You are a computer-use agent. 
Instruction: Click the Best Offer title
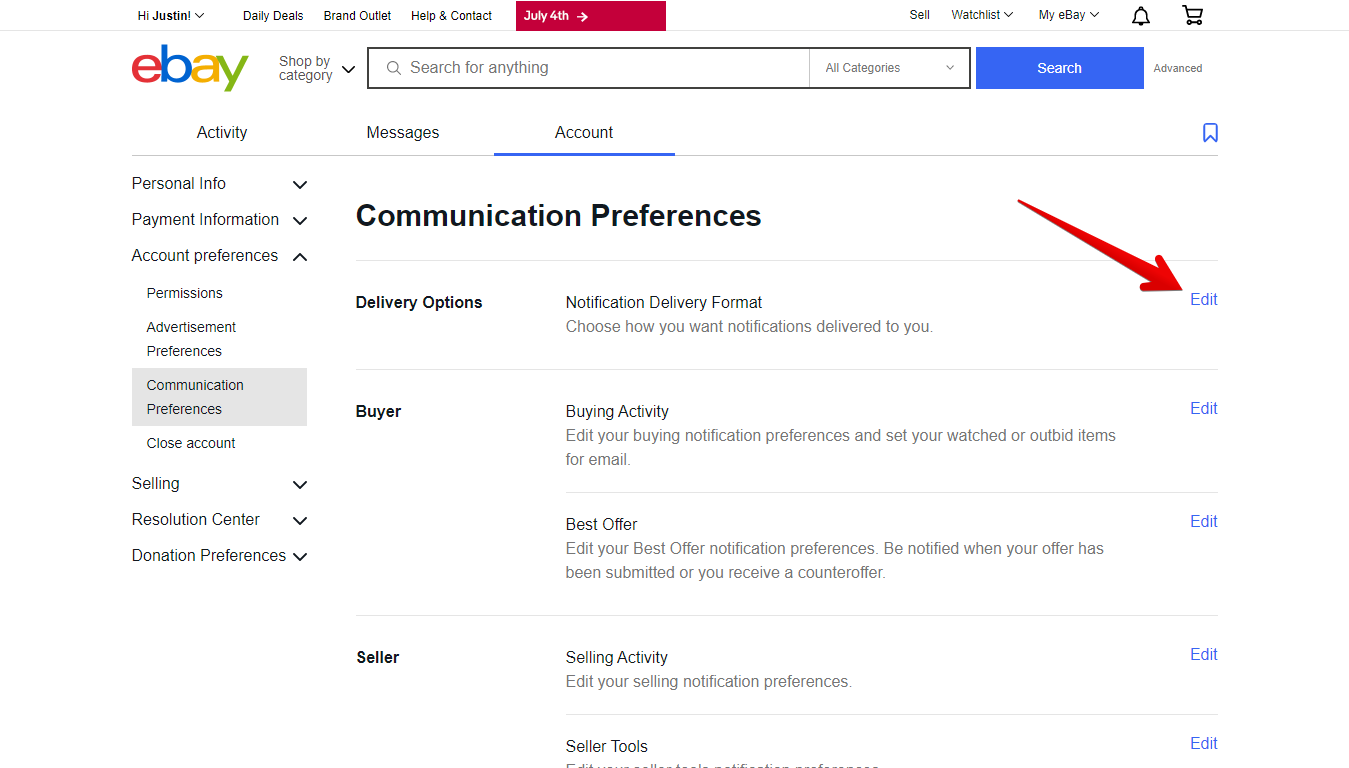click(x=601, y=525)
